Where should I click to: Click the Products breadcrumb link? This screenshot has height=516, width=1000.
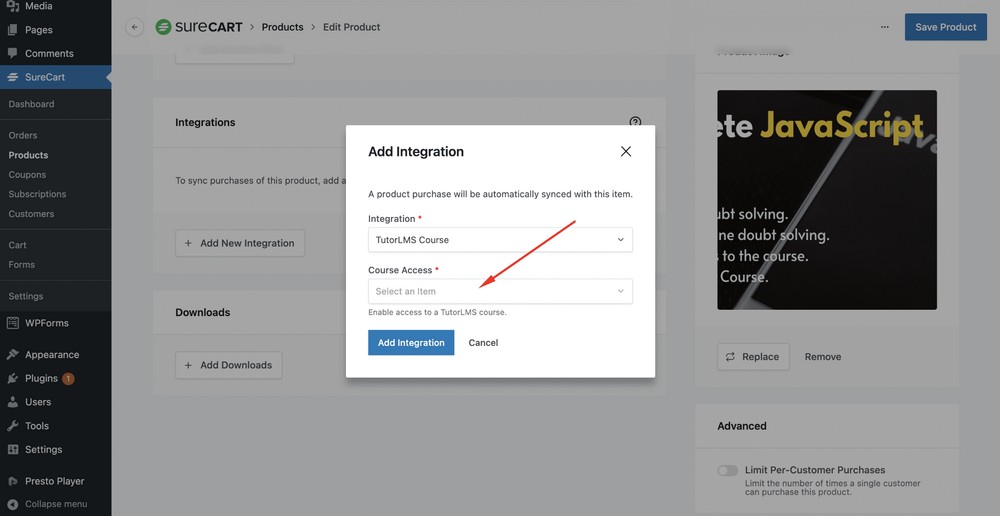282,27
